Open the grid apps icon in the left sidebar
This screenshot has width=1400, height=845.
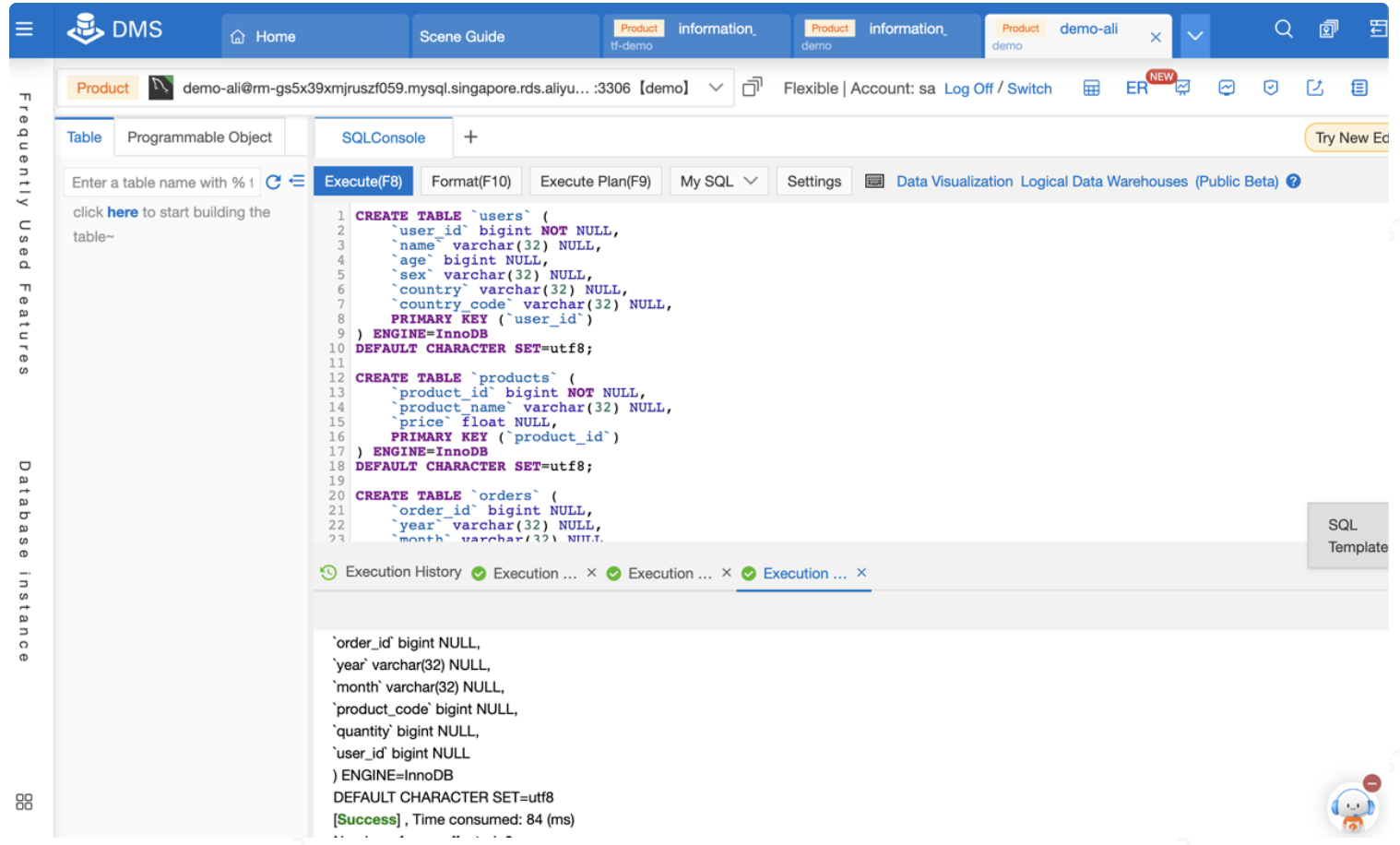[x=24, y=802]
